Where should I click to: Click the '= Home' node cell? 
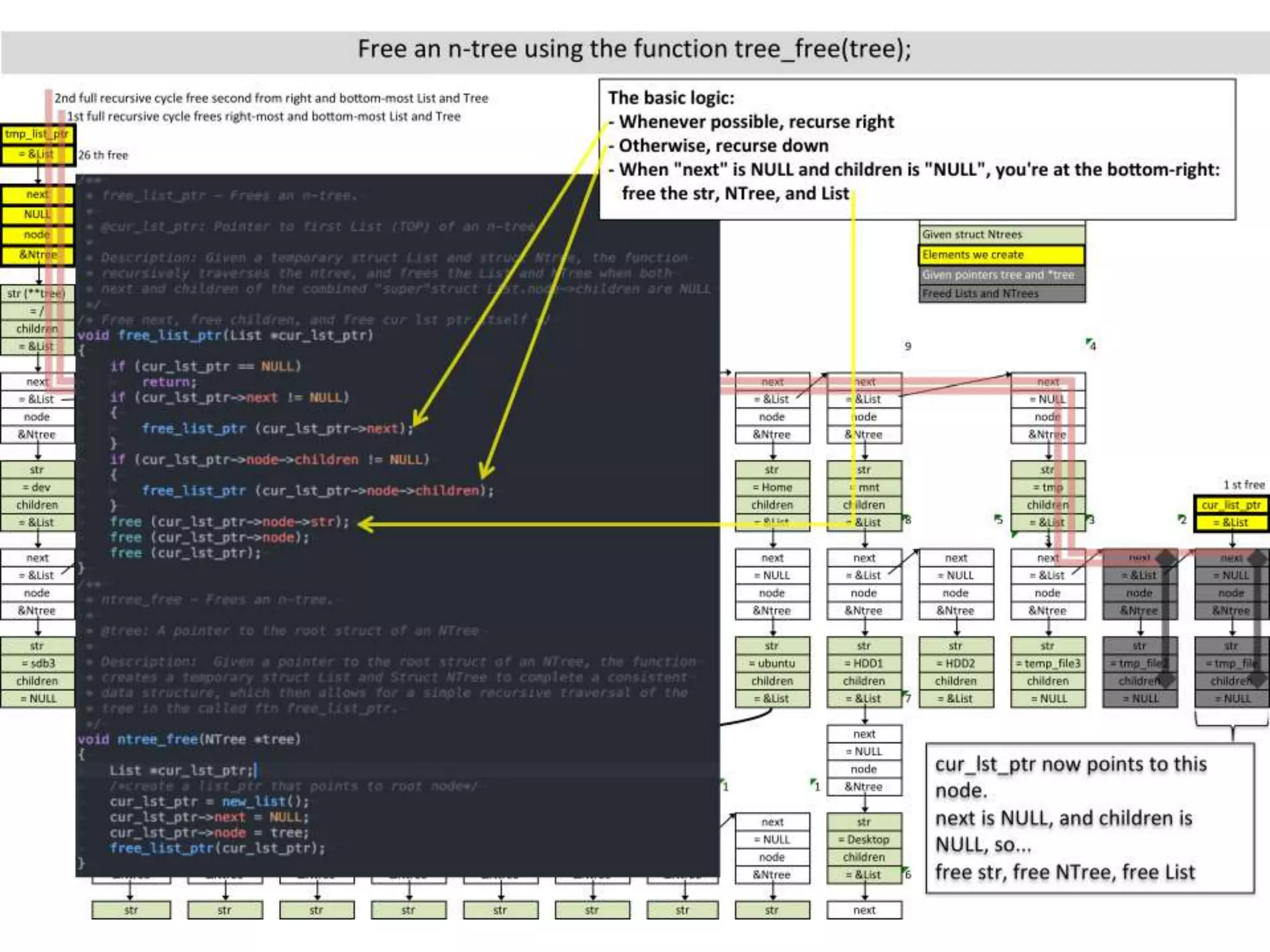click(x=772, y=487)
